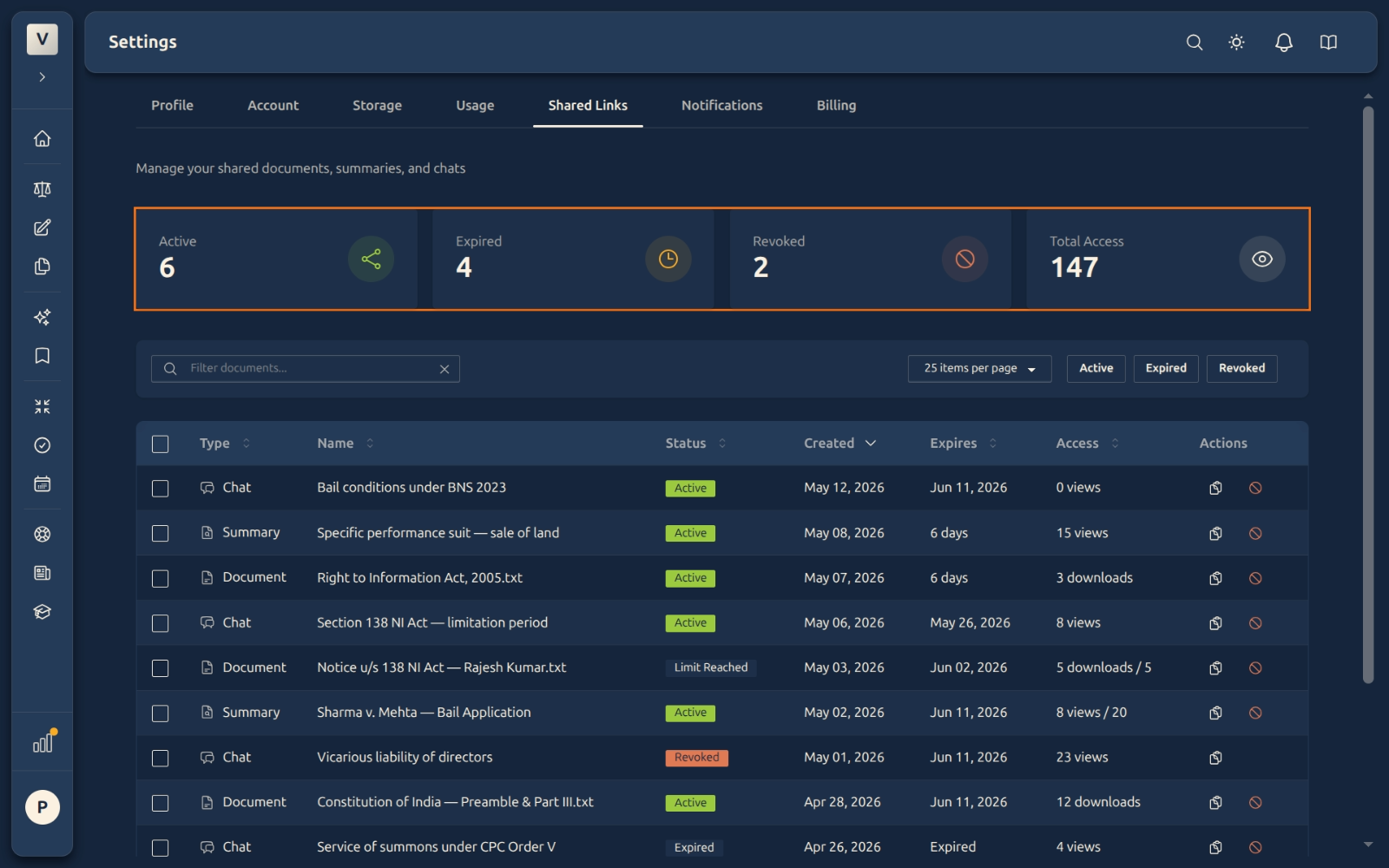Click the Revoked count stat card
Image resolution: width=1389 pixels, height=868 pixels.
[x=870, y=259]
